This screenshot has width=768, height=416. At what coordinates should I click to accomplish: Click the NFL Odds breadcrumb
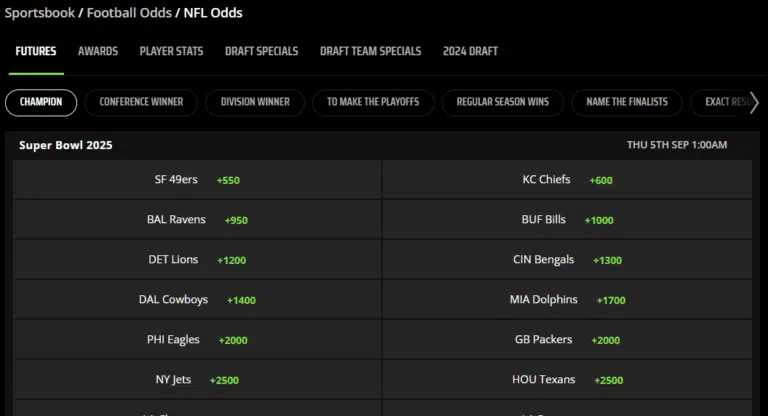coord(213,13)
